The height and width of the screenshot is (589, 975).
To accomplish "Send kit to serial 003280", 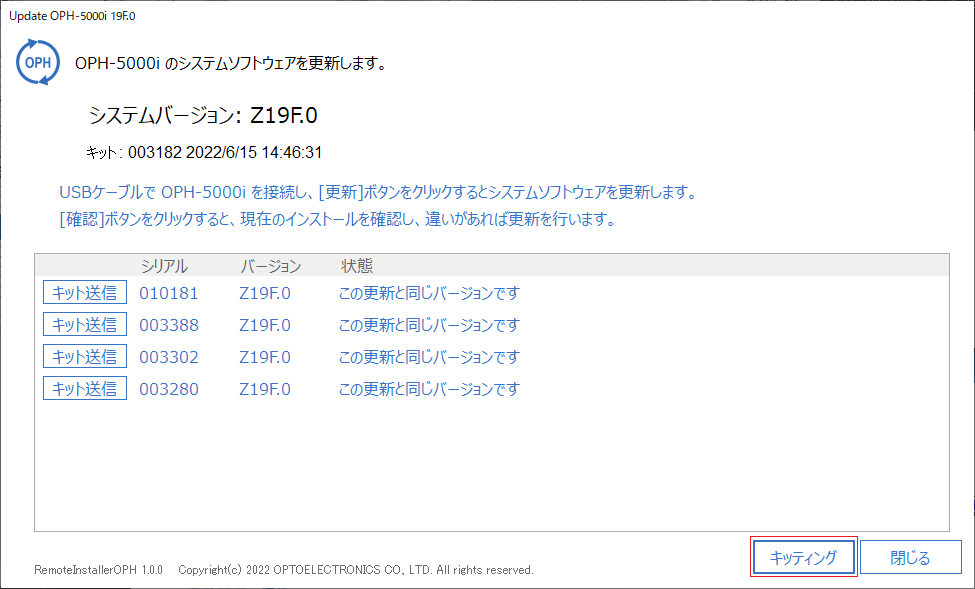I will [85, 388].
